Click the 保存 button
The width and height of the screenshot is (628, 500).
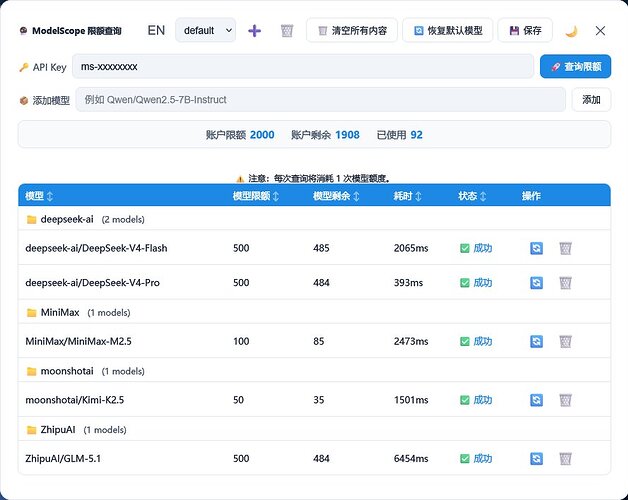pyautogui.click(x=525, y=30)
